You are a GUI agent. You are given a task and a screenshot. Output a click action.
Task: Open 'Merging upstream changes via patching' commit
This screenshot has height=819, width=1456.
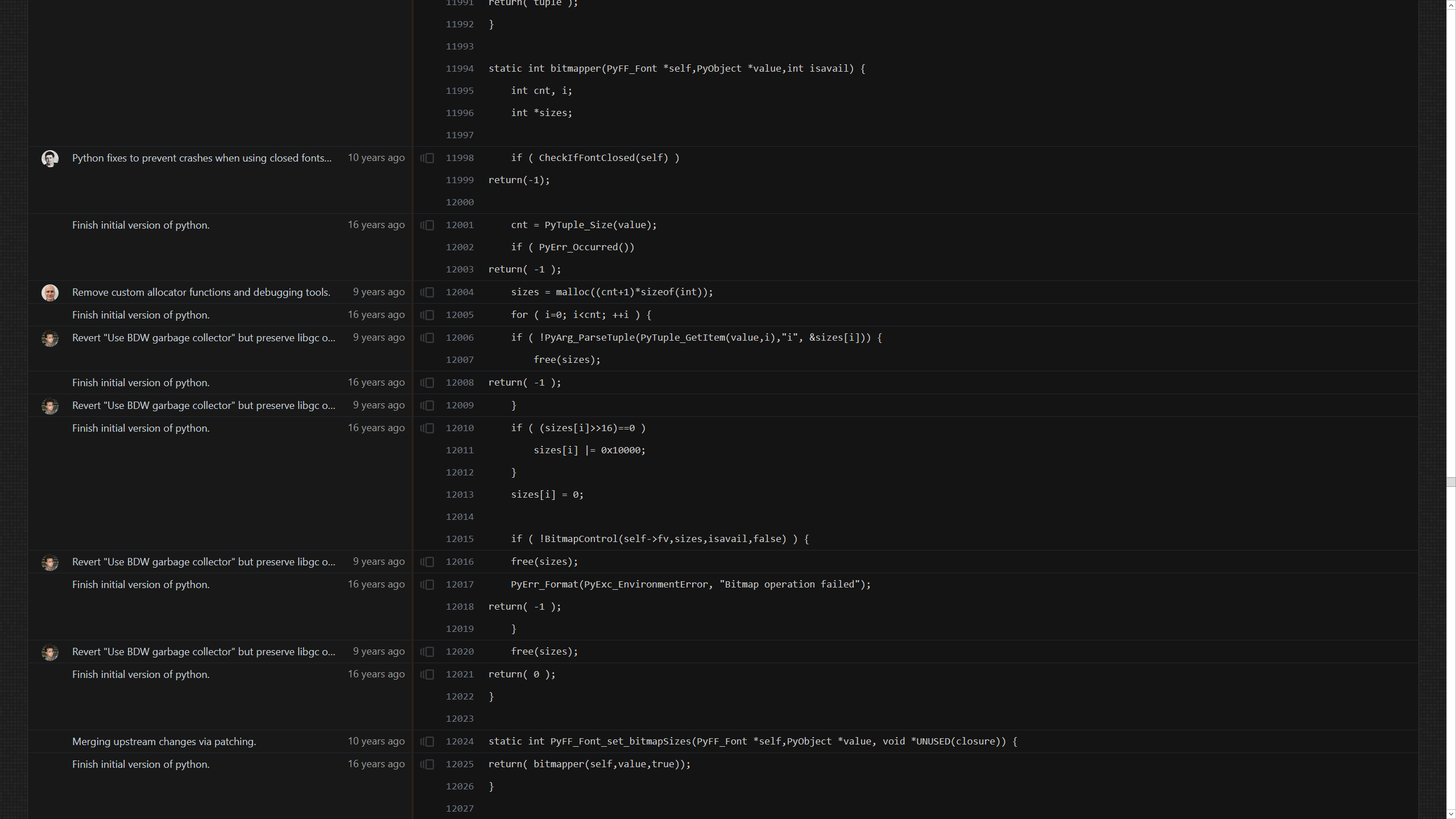point(164,742)
